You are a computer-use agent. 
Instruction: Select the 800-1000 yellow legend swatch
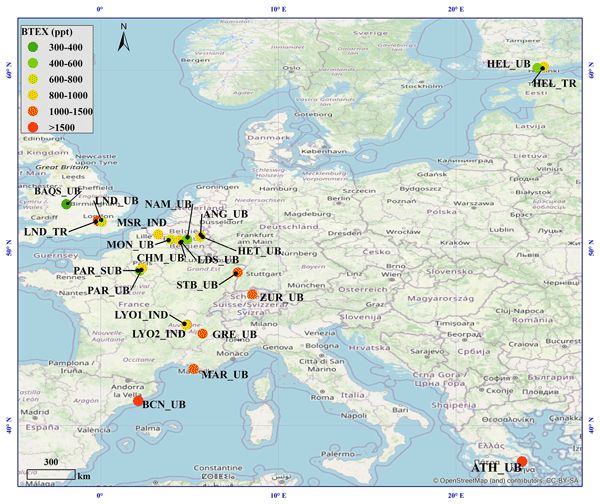coord(34,95)
